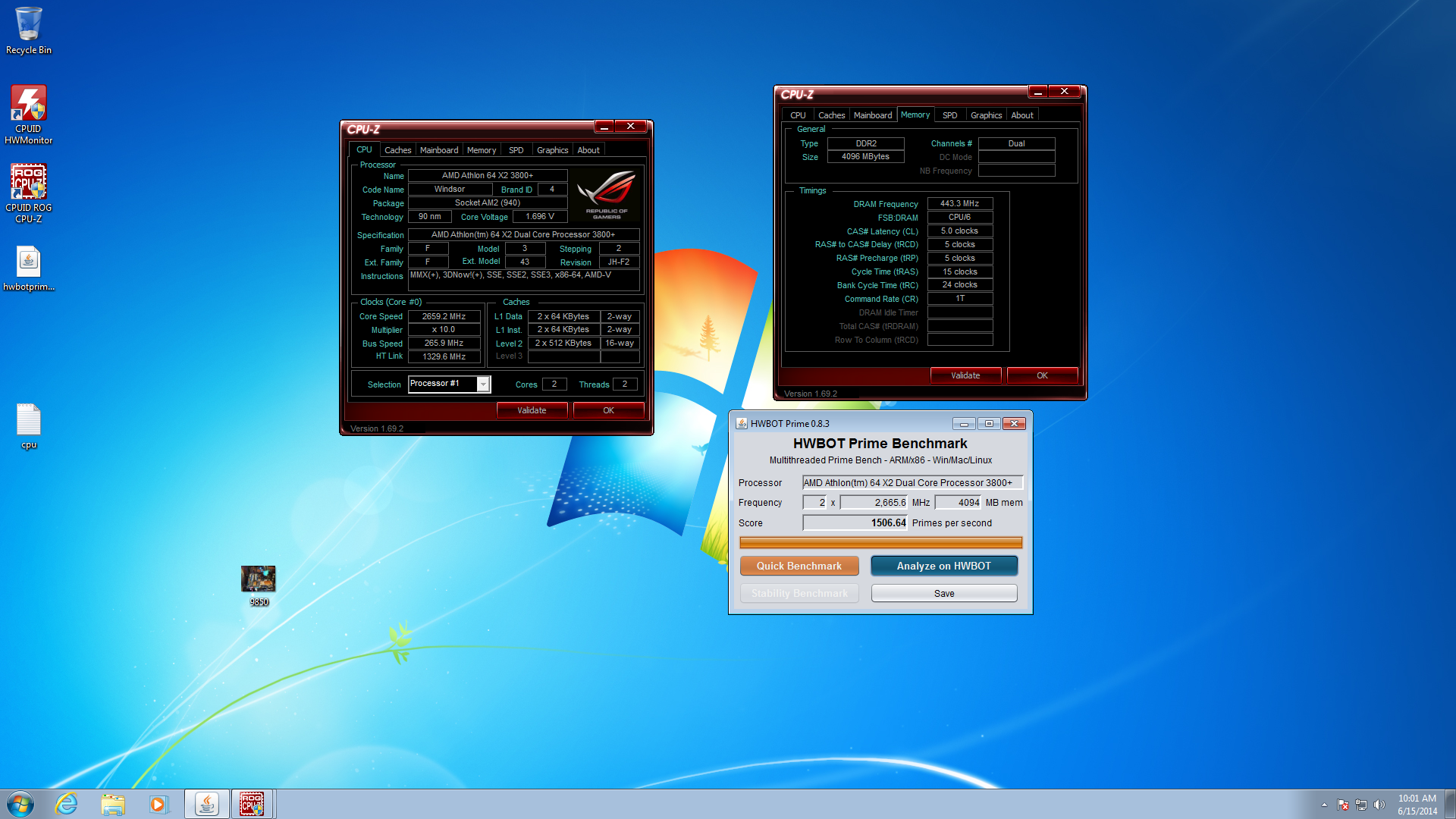The height and width of the screenshot is (819, 1456).
Task: Start the Quick Benchmark
Action: [799, 566]
